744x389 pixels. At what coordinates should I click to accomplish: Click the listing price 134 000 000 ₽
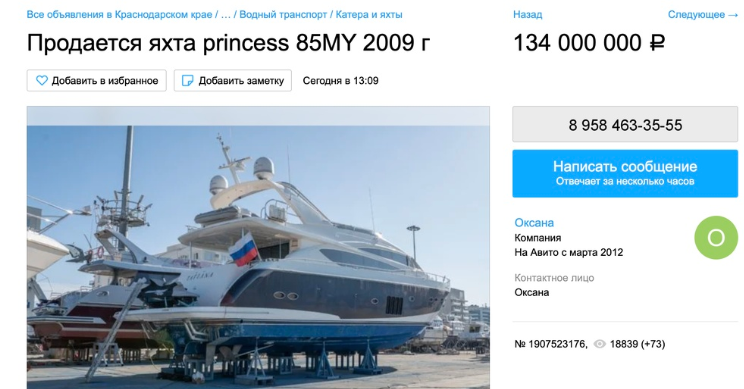(x=589, y=43)
